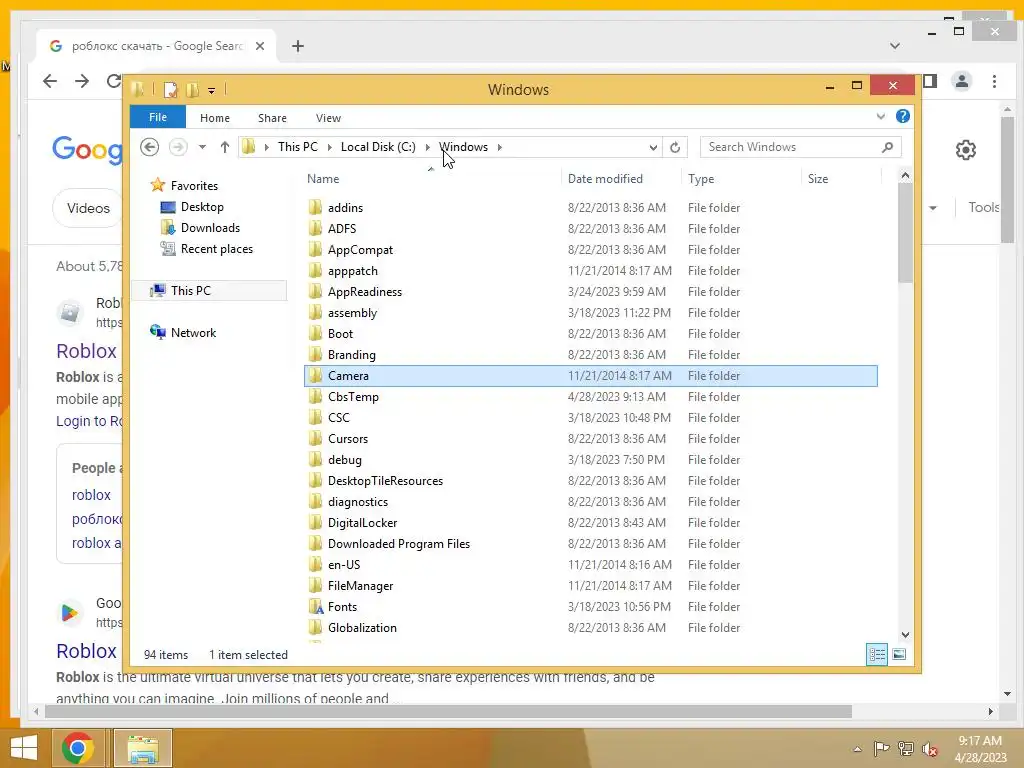The height and width of the screenshot is (768, 1024).
Task: Customize Quick Access Toolbar dropdown
Action: pyautogui.click(x=212, y=90)
